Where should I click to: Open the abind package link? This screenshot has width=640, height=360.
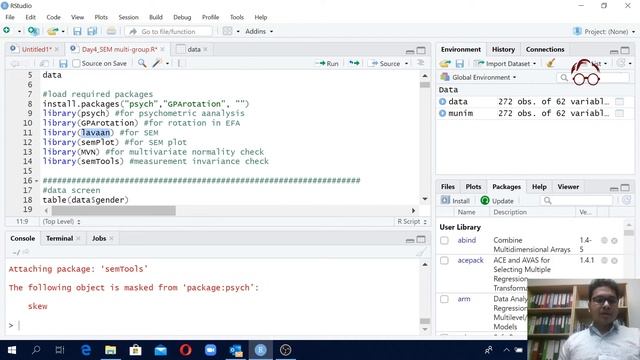(467, 240)
